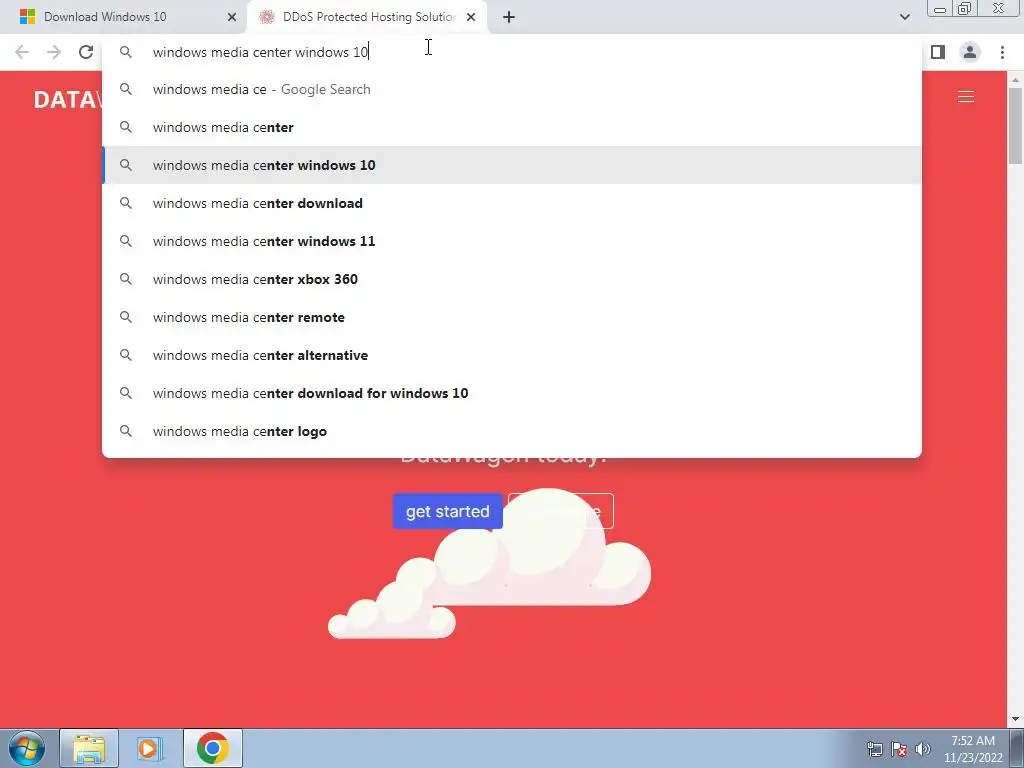Viewport: 1024px width, 768px height.
Task: Choose suggestion 'windows media center logo'
Action: tap(512, 431)
